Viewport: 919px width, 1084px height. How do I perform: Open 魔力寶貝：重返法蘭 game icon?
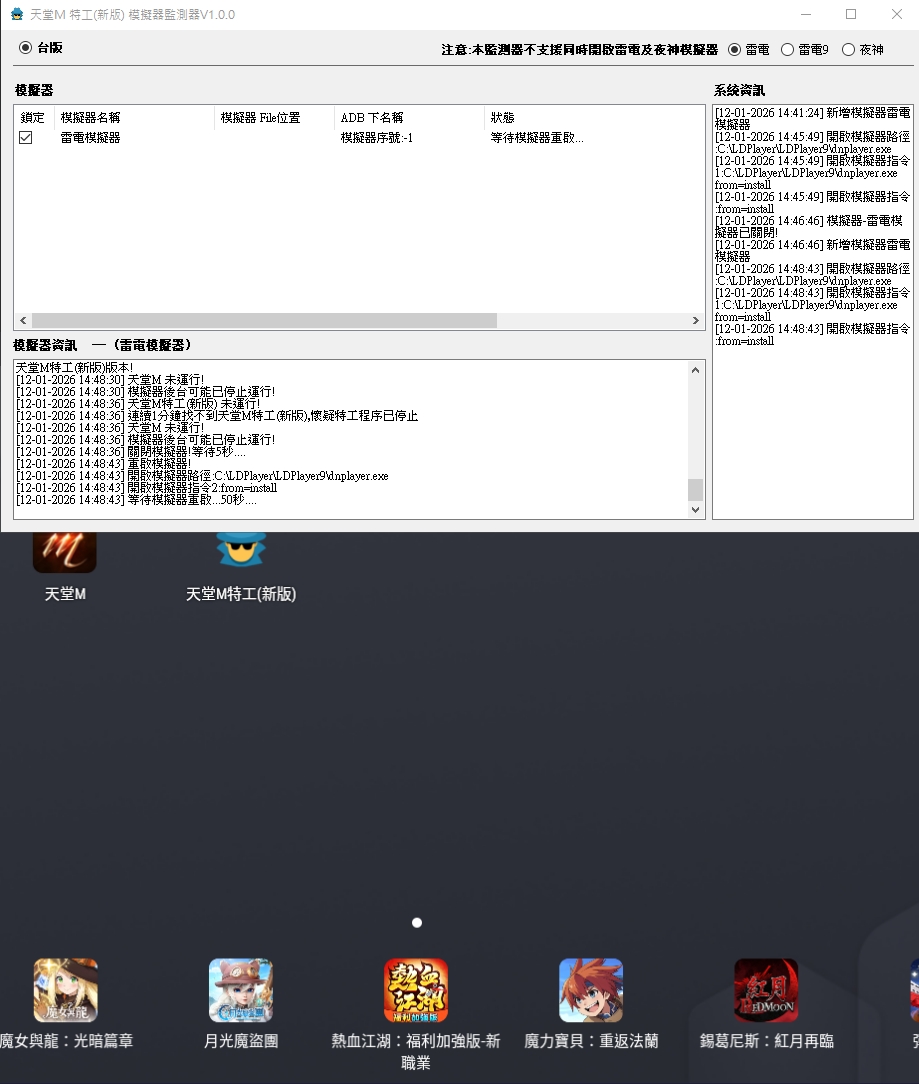tap(591, 990)
